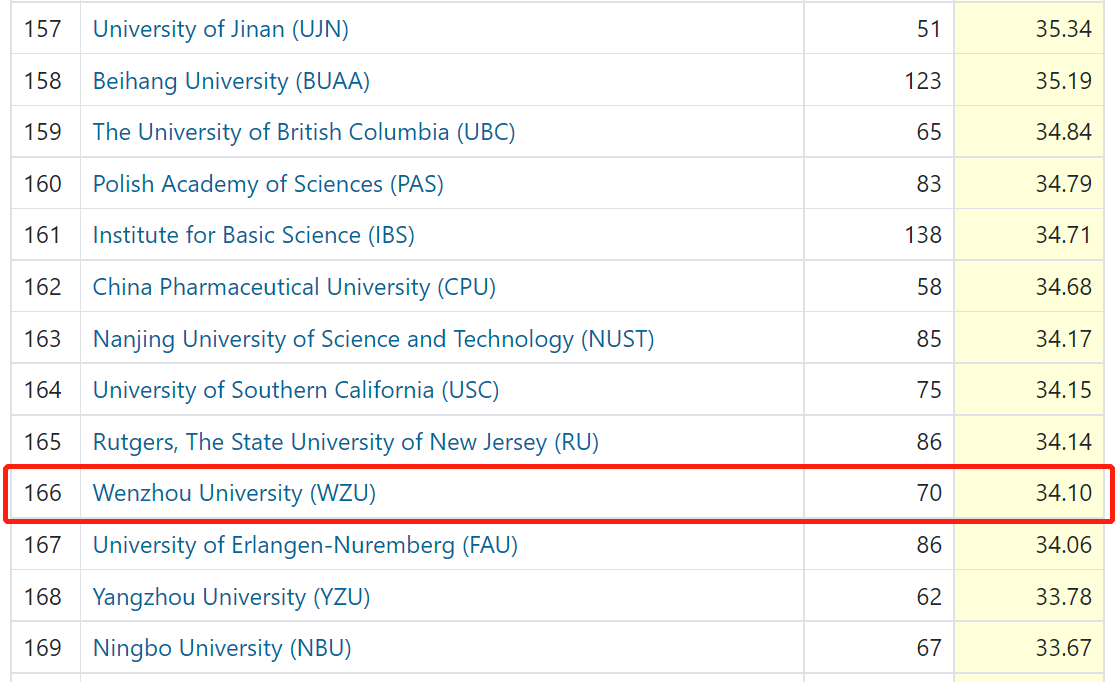Select rank number 157 cell

point(43,29)
